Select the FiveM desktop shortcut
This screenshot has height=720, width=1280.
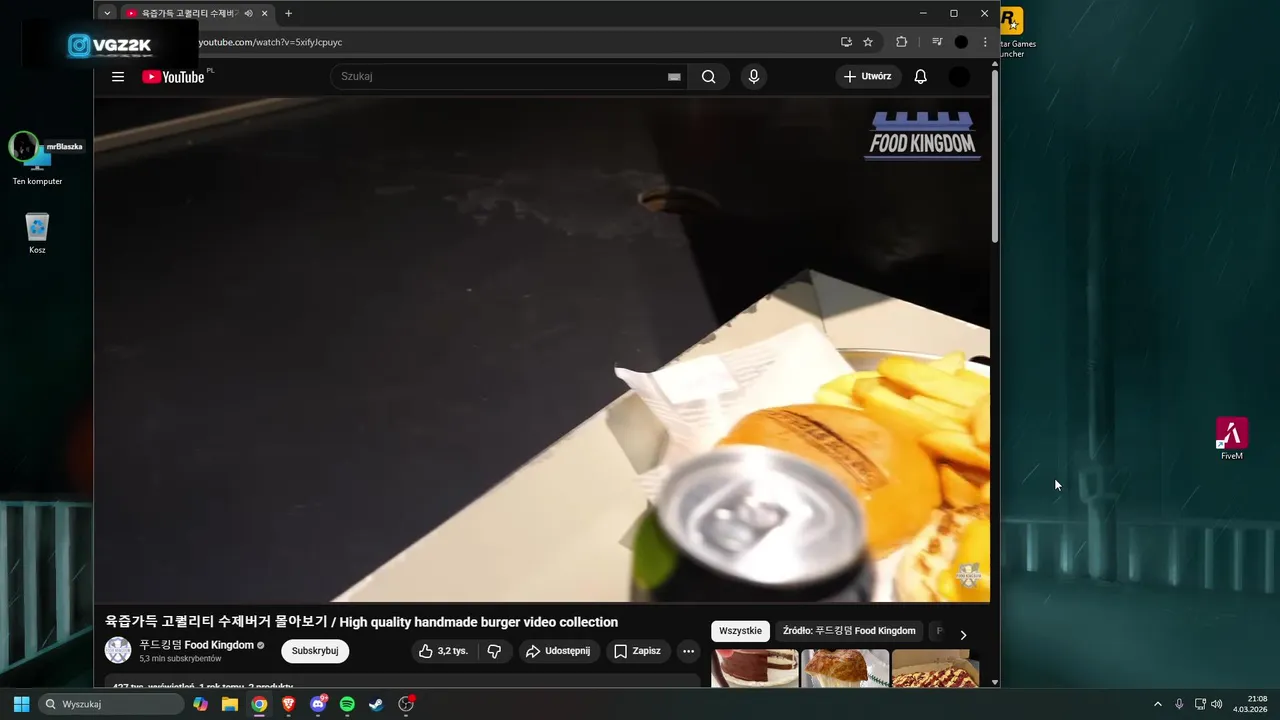(1232, 438)
